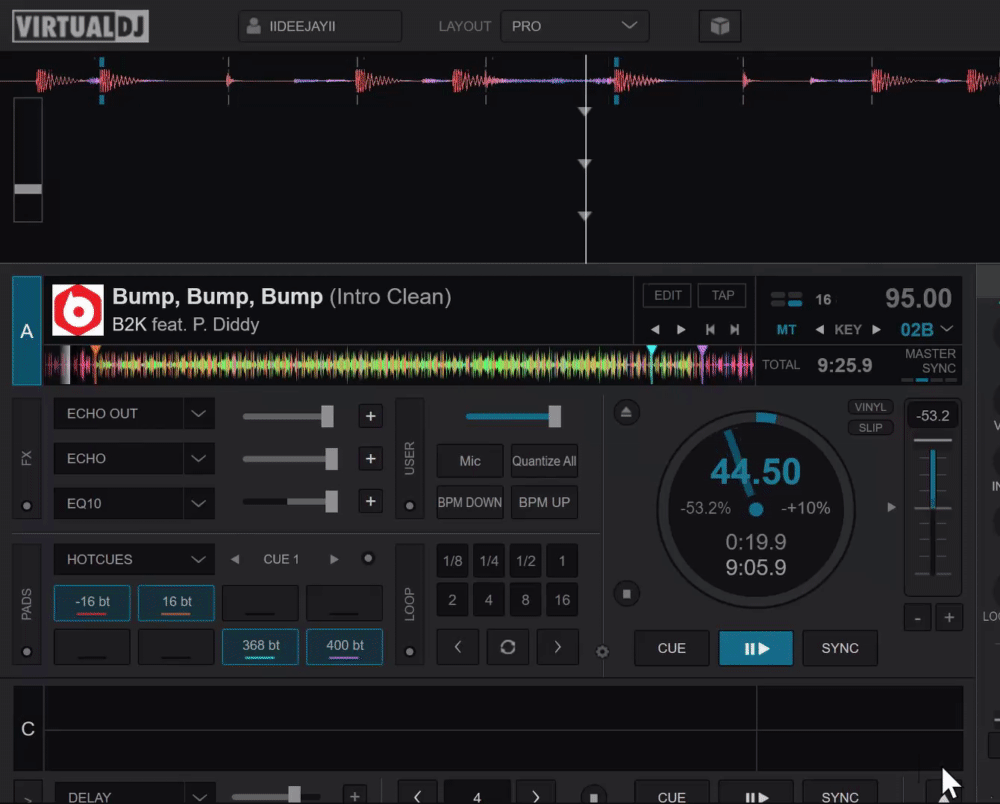Open the loop settings gear icon
The height and width of the screenshot is (804, 1000).
(x=602, y=652)
